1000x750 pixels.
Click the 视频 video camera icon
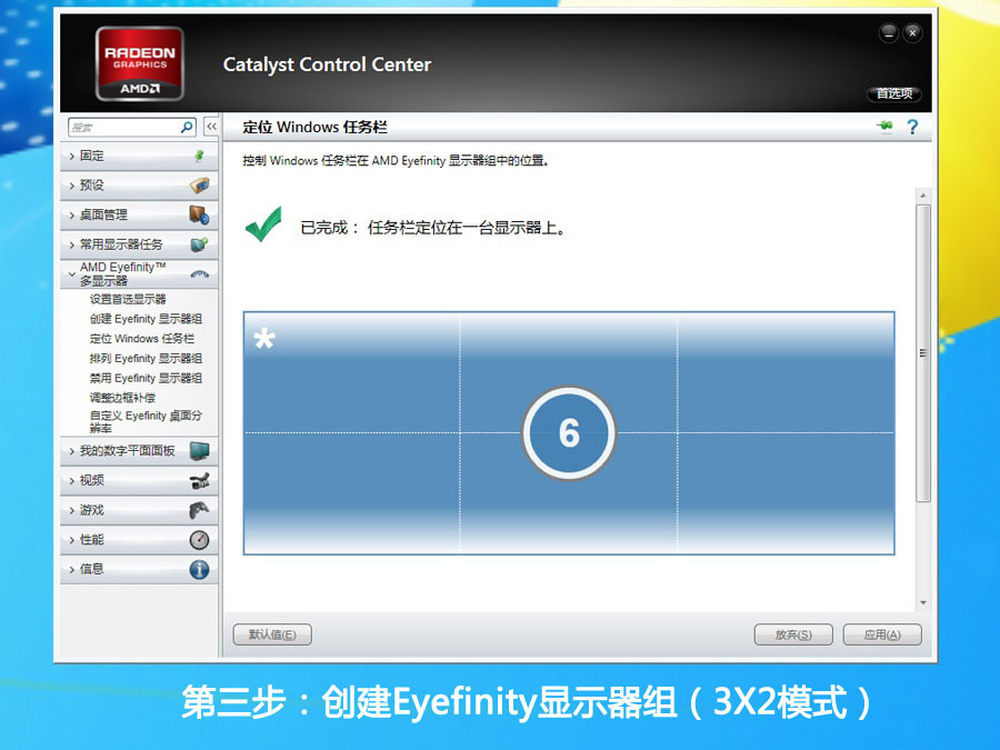(199, 481)
